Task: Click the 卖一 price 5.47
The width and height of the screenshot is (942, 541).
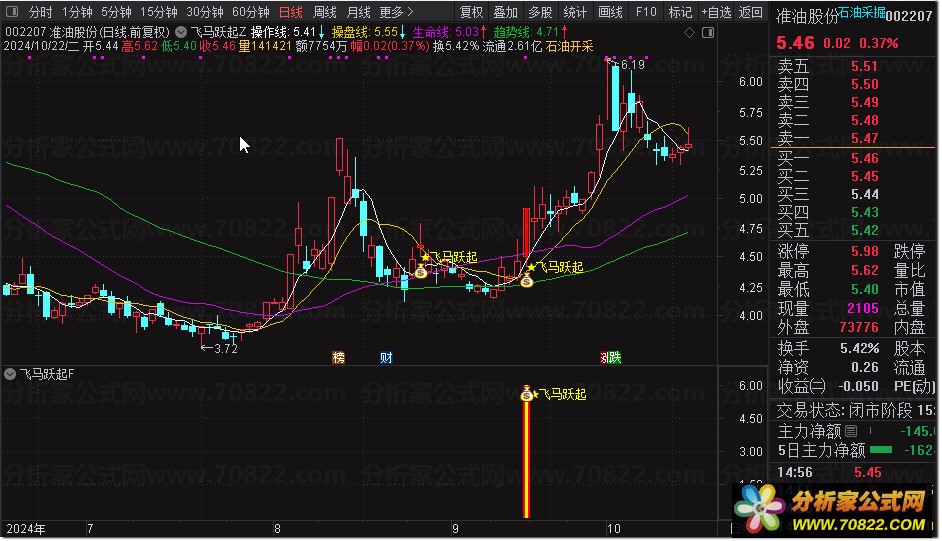Action: [x=864, y=138]
